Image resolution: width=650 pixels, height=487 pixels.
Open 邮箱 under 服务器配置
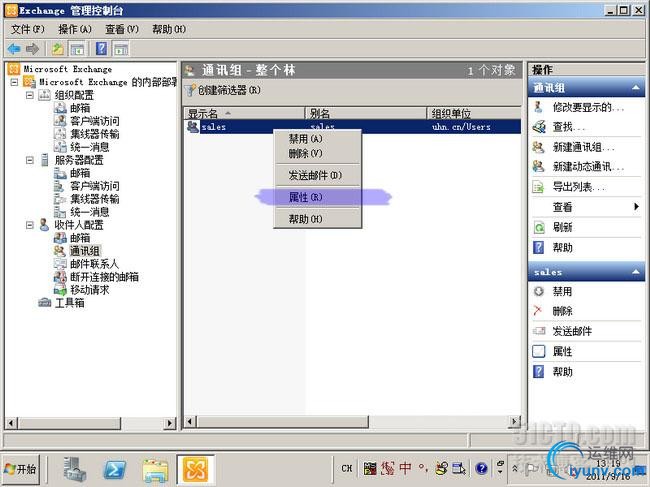pyautogui.click(x=80, y=173)
